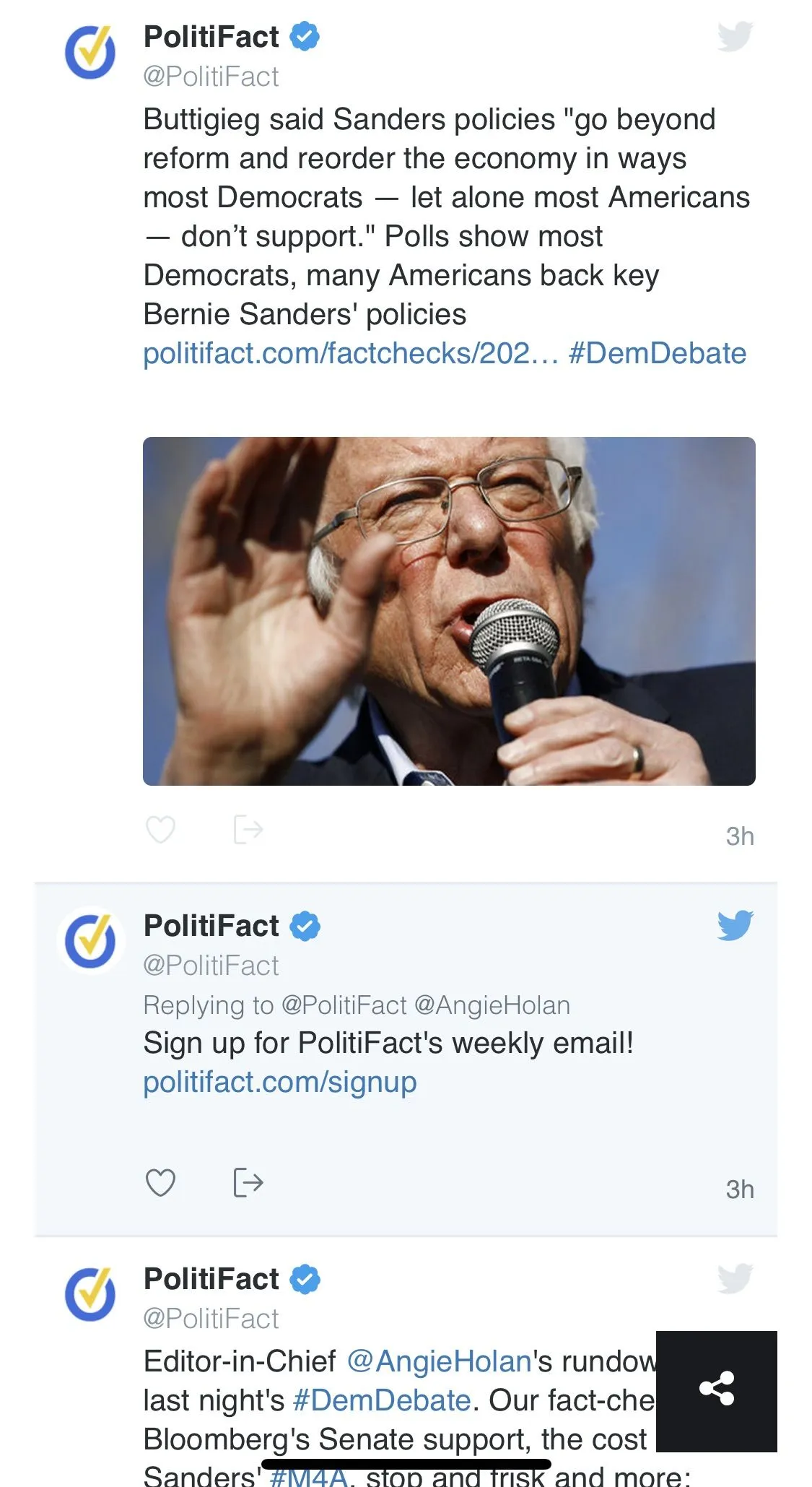Share the weekly email signup tweet
The height and width of the screenshot is (1487, 812).
248,1183
